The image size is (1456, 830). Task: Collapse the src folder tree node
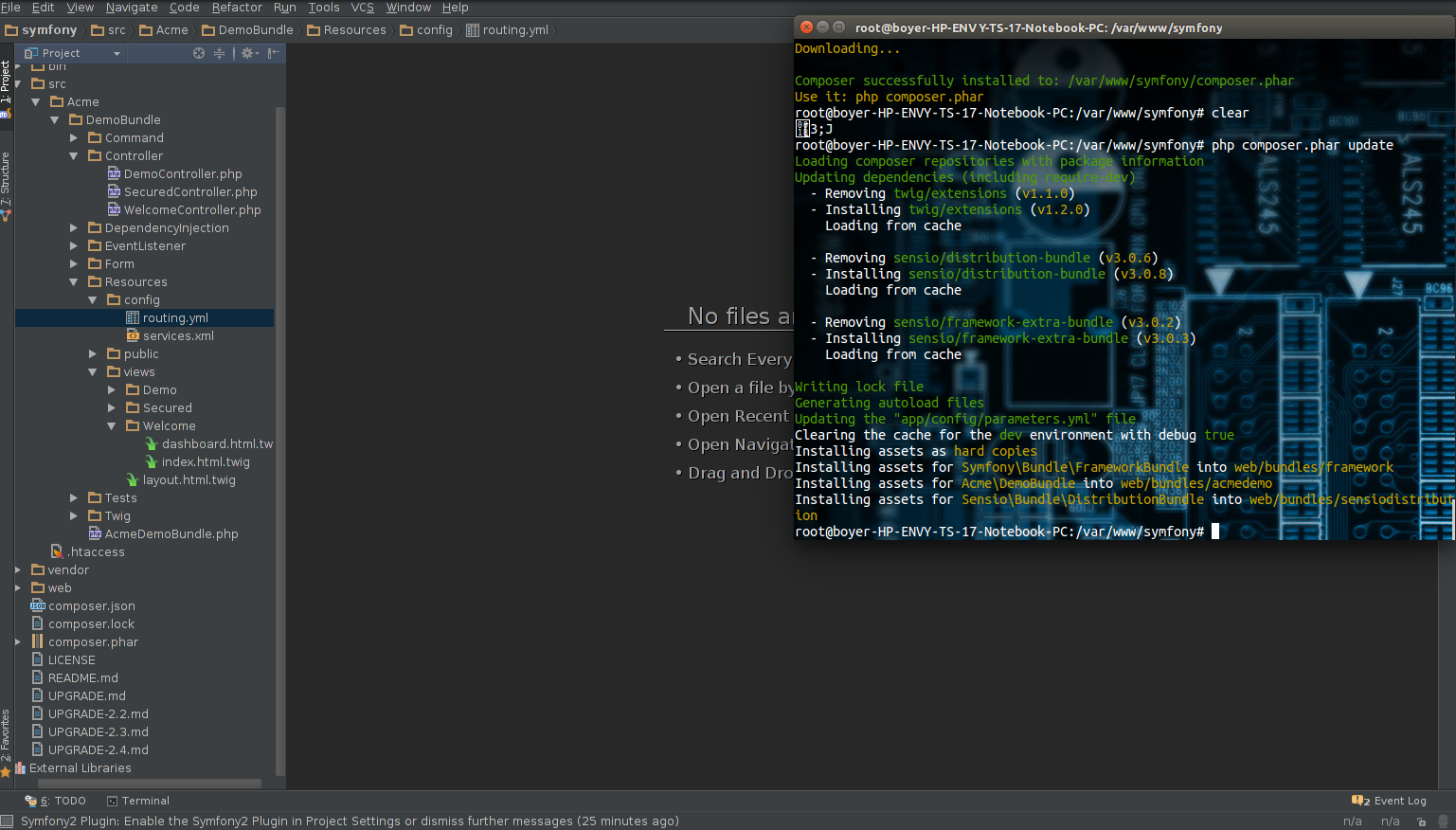click(x=18, y=84)
